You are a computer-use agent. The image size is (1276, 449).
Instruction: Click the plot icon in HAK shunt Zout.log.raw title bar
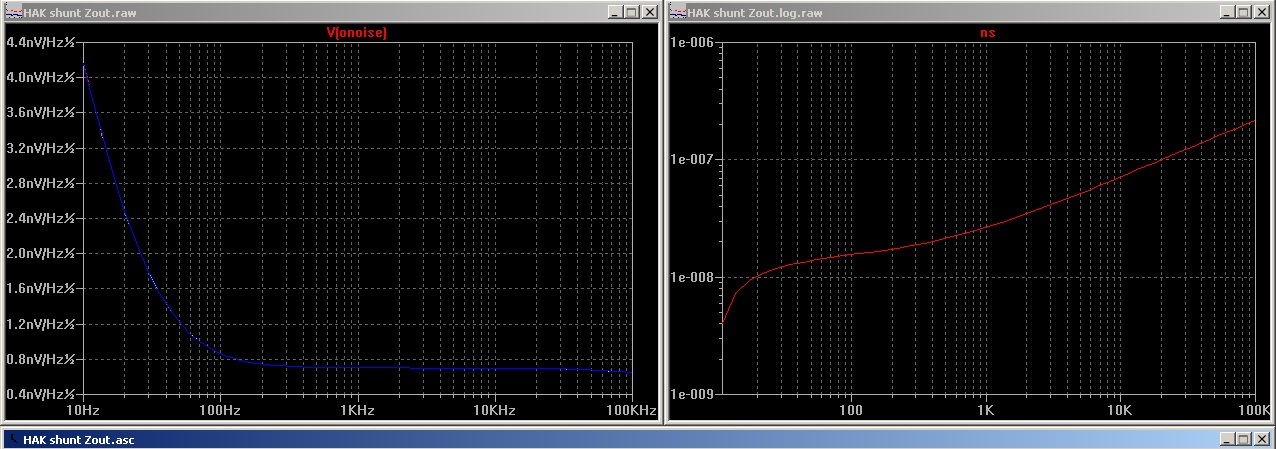(677, 12)
